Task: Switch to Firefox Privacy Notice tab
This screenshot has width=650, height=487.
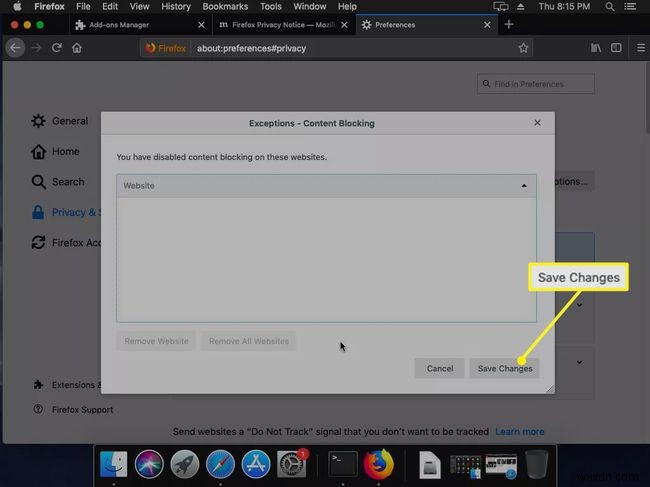Action: (x=283, y=25)
